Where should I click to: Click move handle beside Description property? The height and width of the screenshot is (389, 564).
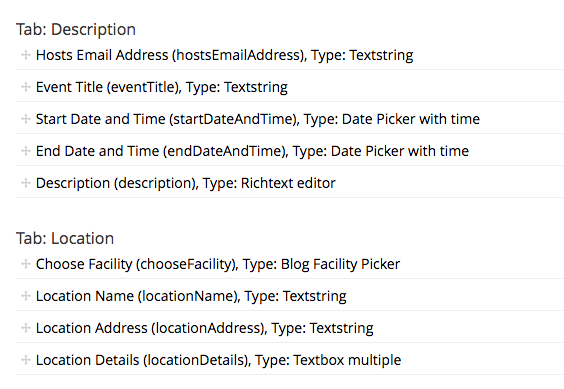point(26,183)
